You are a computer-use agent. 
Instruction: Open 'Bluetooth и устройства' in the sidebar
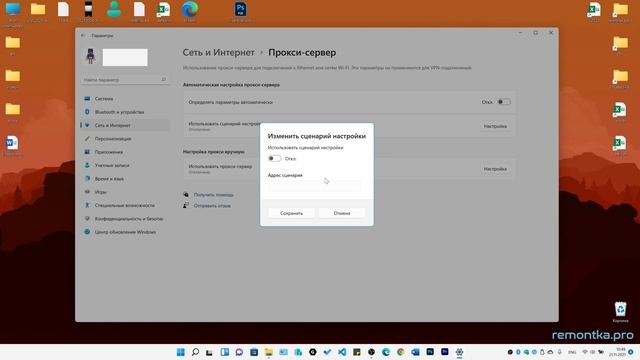[x=125, y=112]
